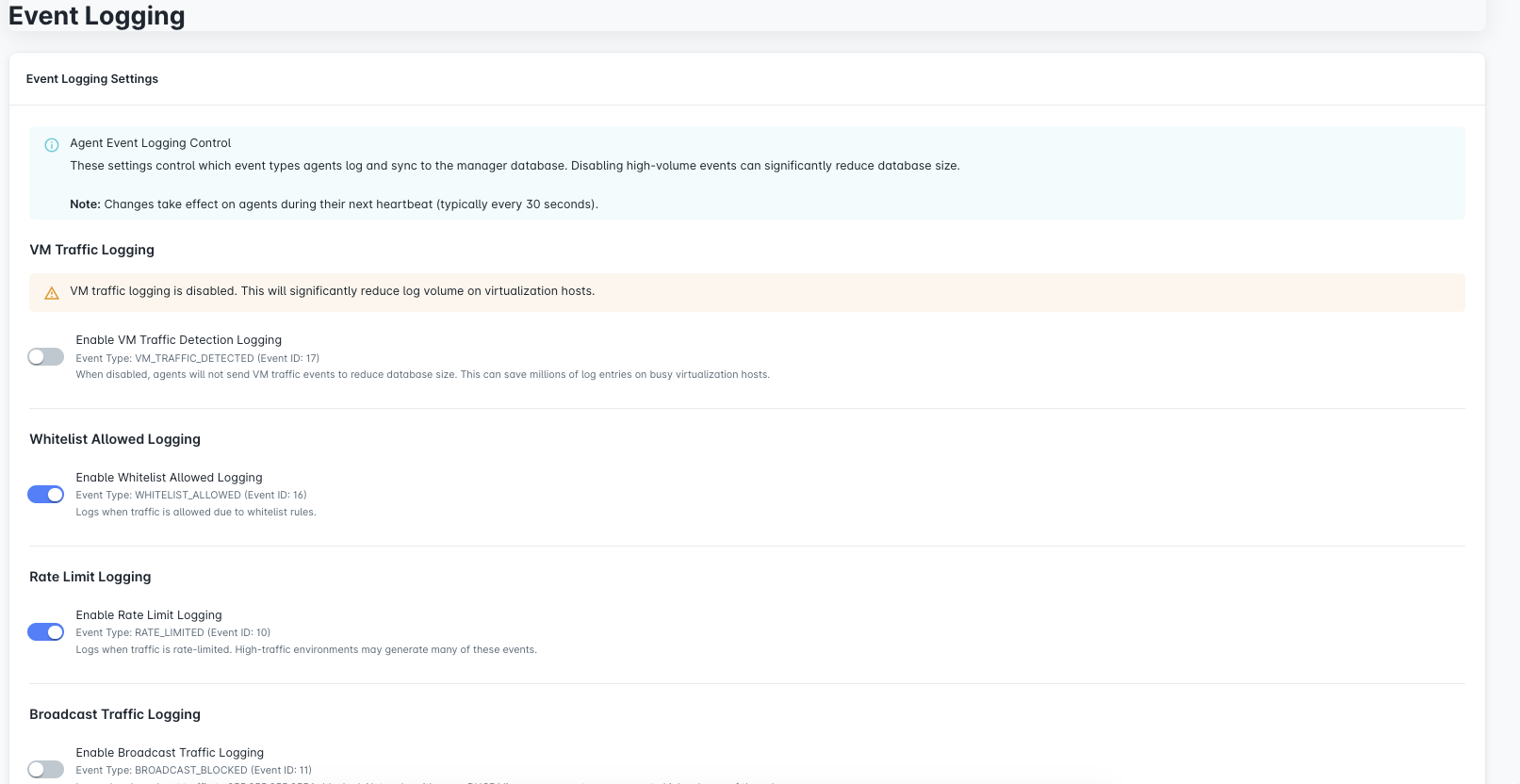Image resolution: width=1520 pixels, height=784 pixels.
Task: Click the 'Event Logging' page title
Action: click(x=96, y=16)
